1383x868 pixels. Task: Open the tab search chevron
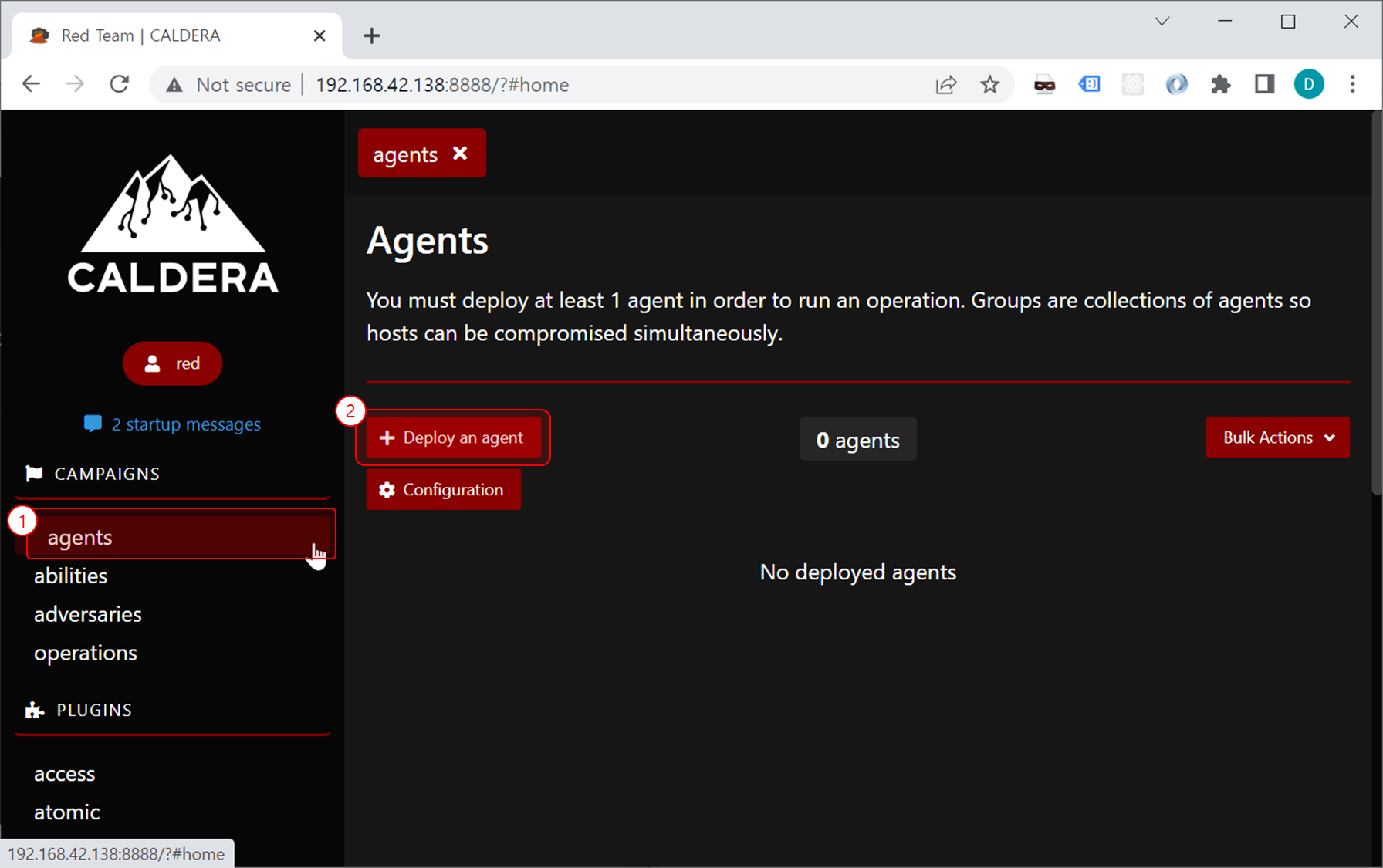coord(1162,22)
